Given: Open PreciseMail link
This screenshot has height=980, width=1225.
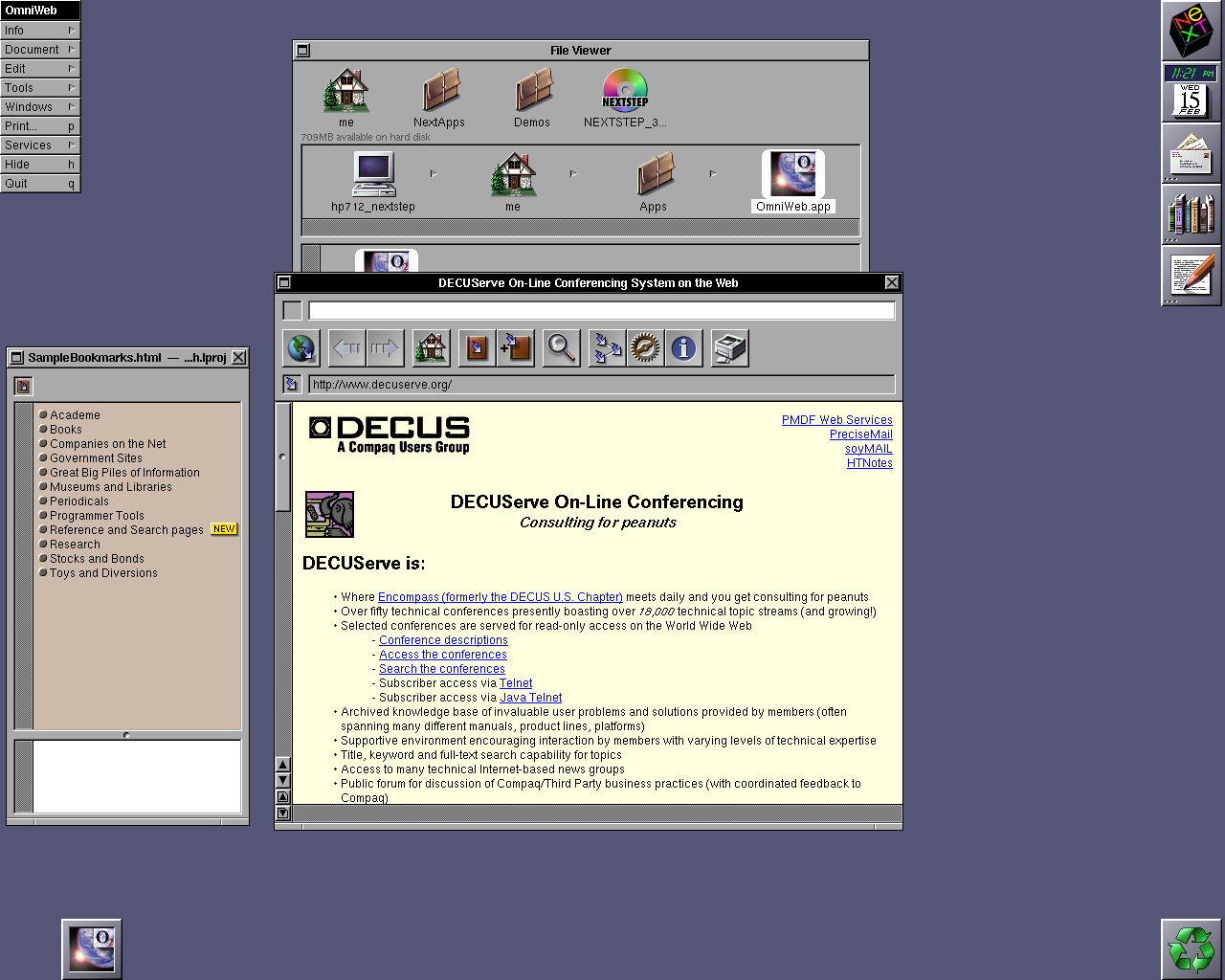Looking at the screenshot, I should [x=861, y=434].
